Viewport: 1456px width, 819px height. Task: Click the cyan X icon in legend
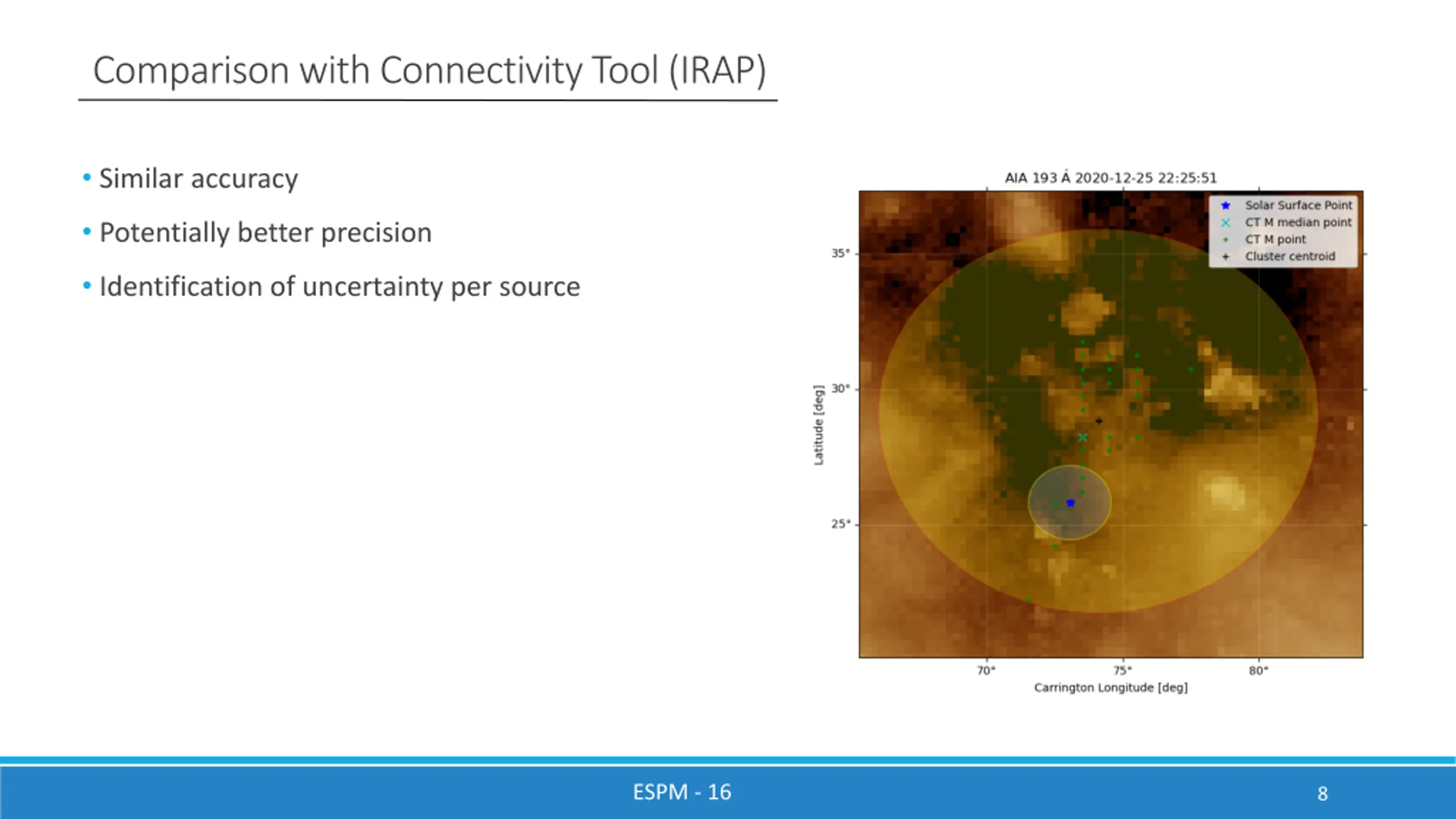[1226, 222]
